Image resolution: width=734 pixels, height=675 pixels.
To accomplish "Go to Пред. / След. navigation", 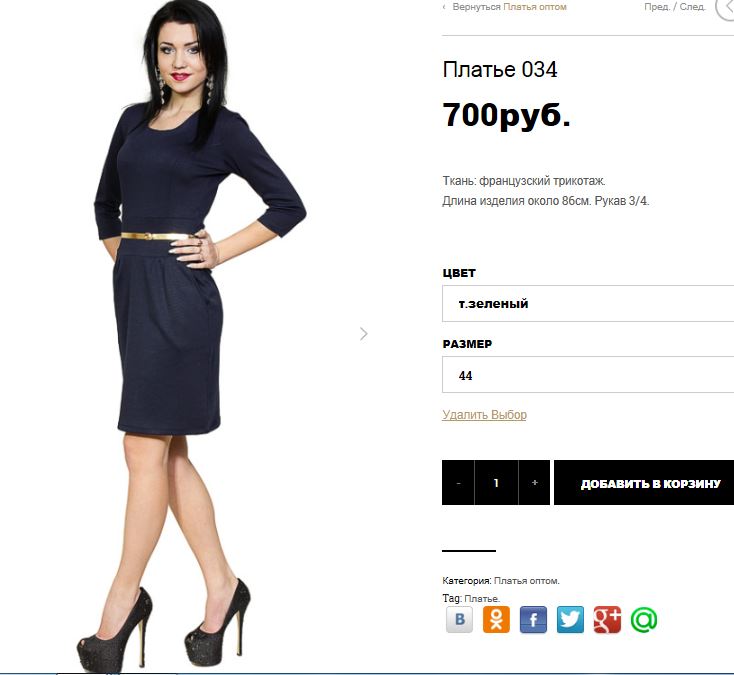I will click(675, 7).
